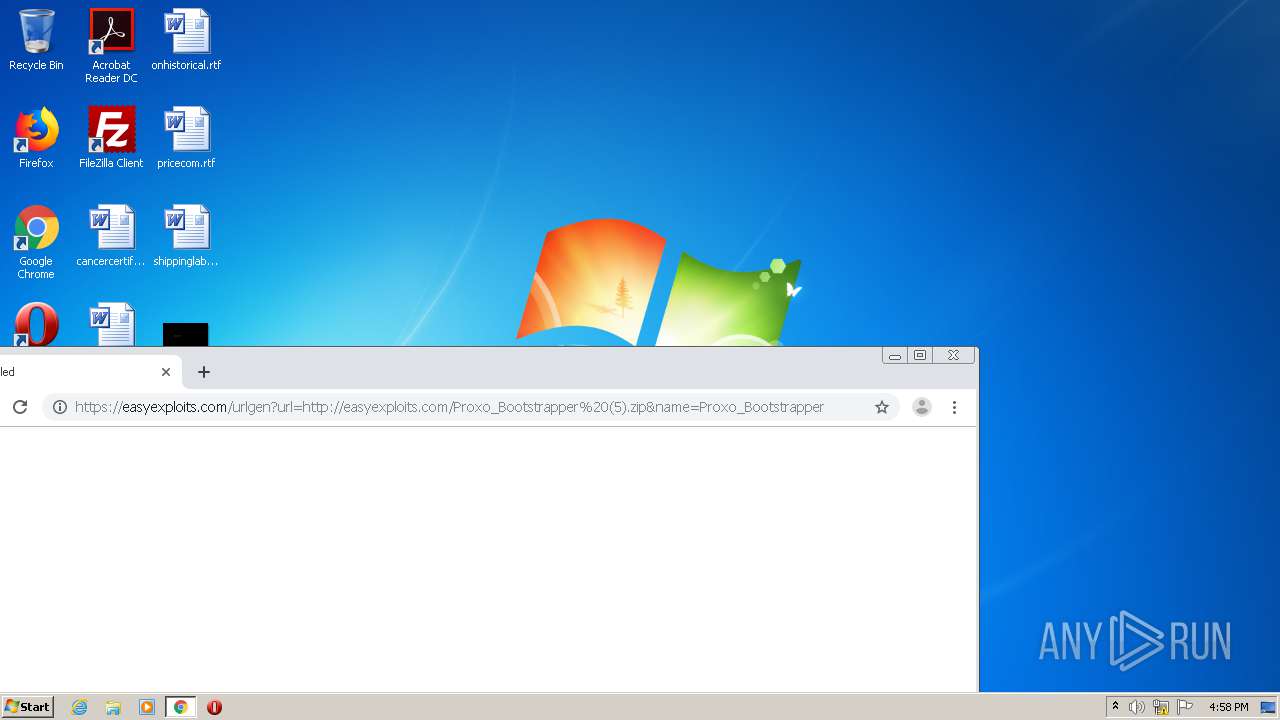Minimize the Chrome window
The height and width of the screenshot is (720, 1280).
[x=895, y=355]
